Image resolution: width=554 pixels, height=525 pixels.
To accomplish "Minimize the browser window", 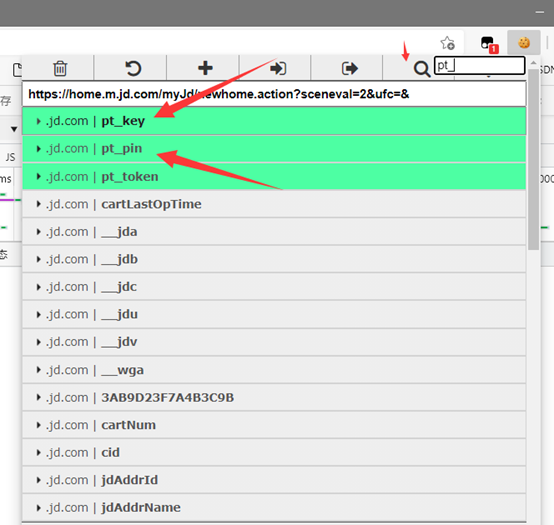I will point(540,12).
